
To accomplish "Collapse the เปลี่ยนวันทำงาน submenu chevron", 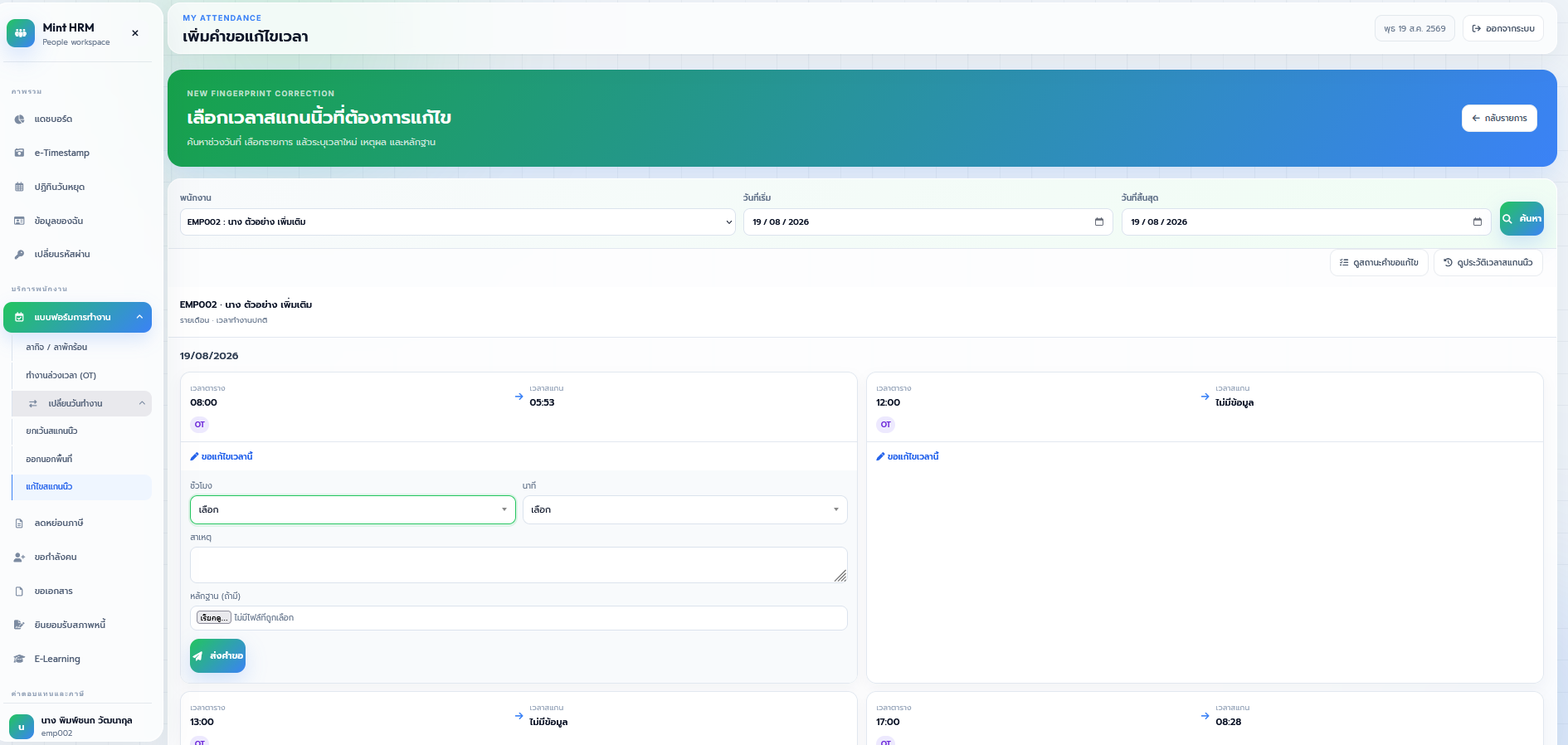I will tap(142, 403).
